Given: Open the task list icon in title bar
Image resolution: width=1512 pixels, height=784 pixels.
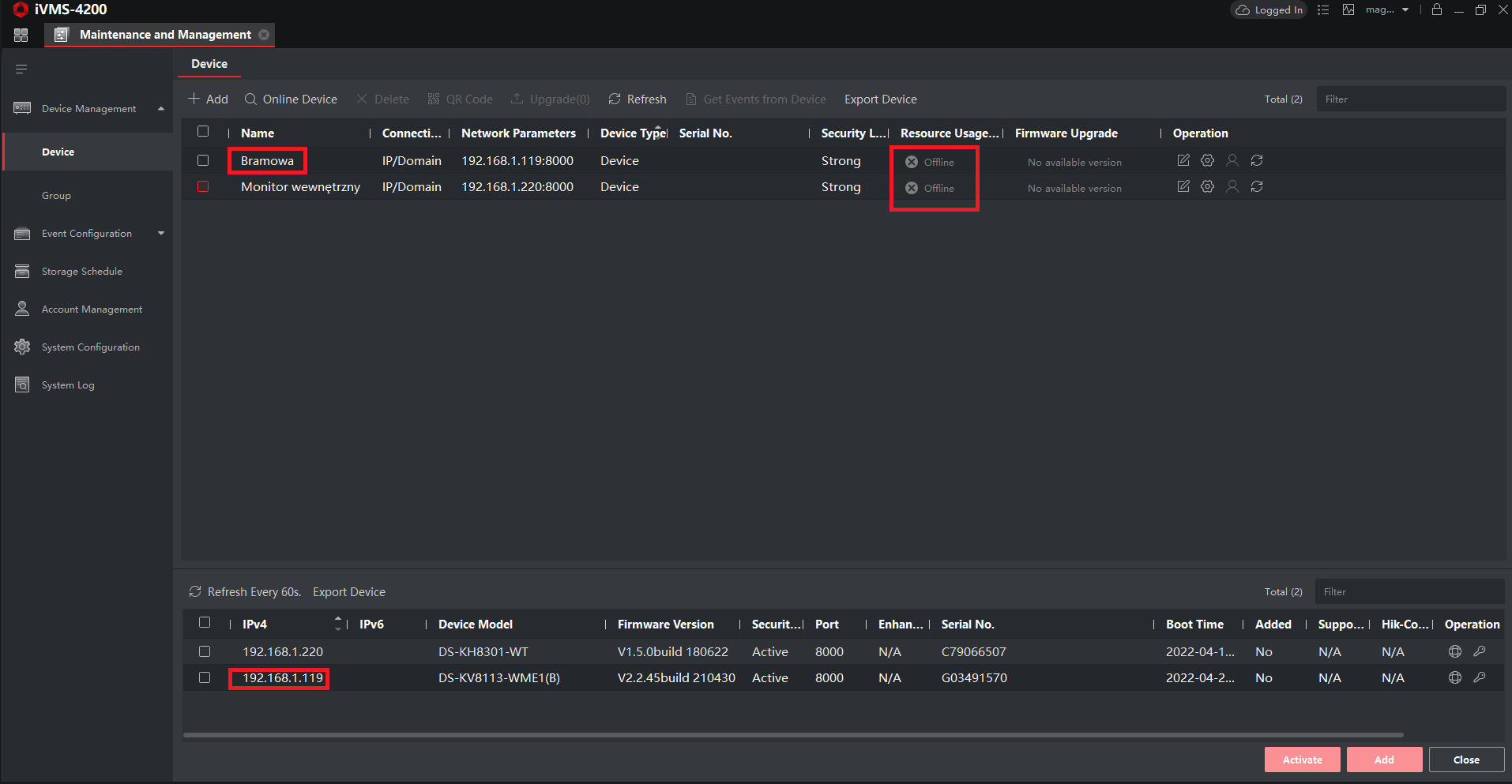Looking at the screenshot, I should [1323, 9].
